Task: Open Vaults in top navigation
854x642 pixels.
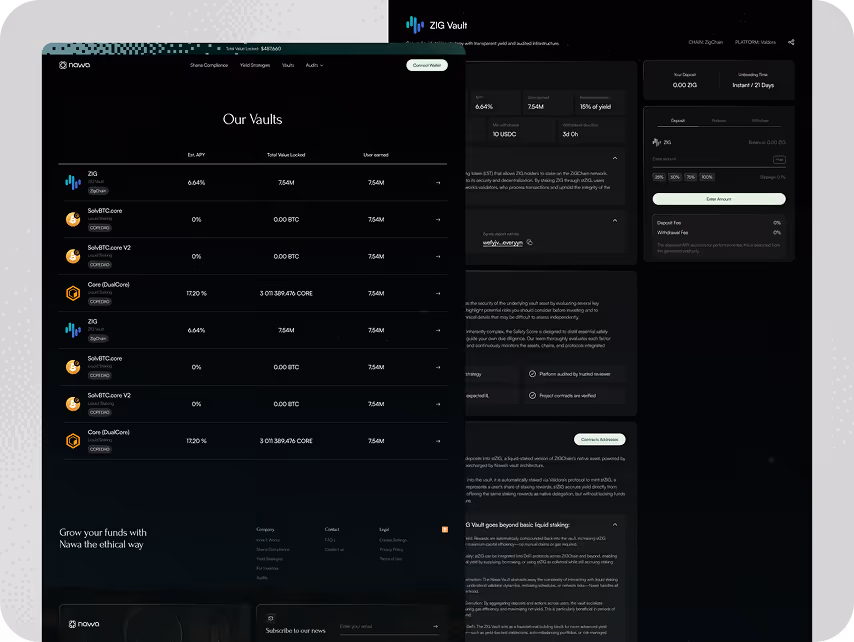Action: click(x=288, y=65)
